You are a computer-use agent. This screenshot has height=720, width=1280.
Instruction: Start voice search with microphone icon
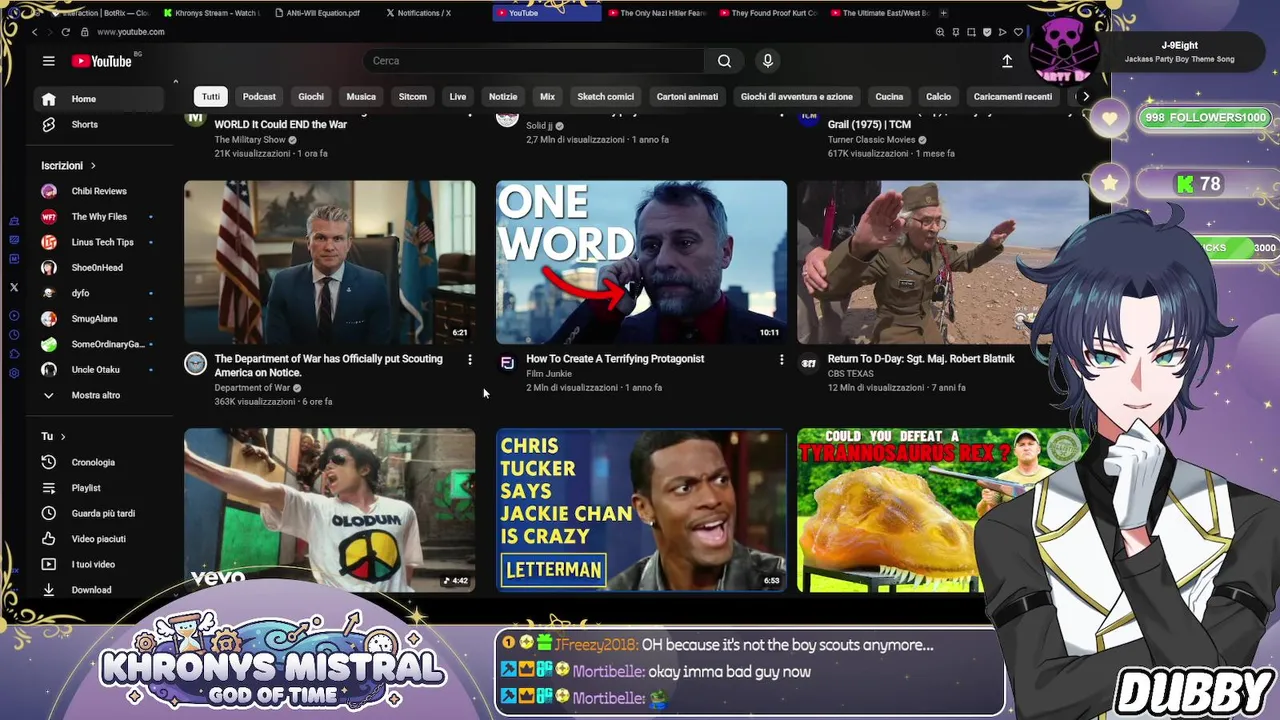tap(768, 61)
